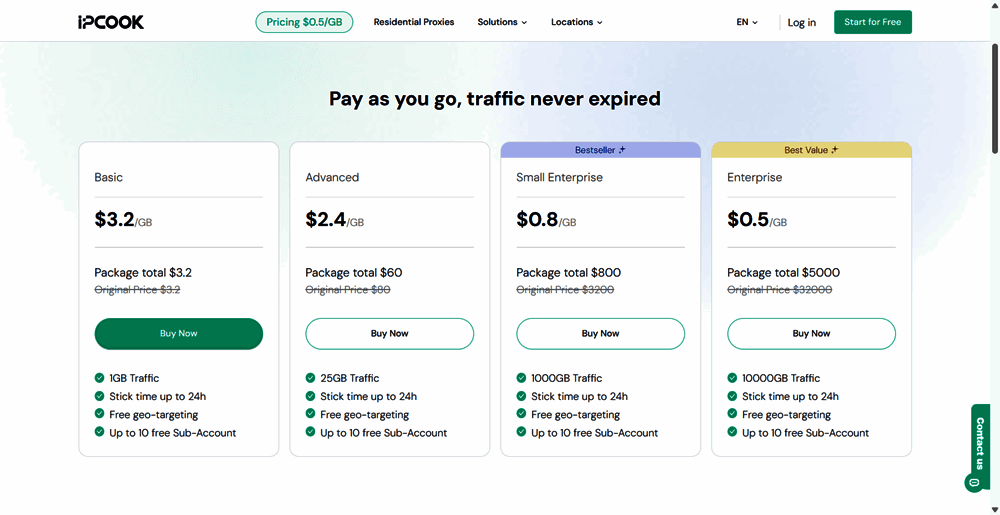This screenshot has height=515, width=1000.
Task: Click the 25GB Traffic green checkmark
Action: [310, 378]
